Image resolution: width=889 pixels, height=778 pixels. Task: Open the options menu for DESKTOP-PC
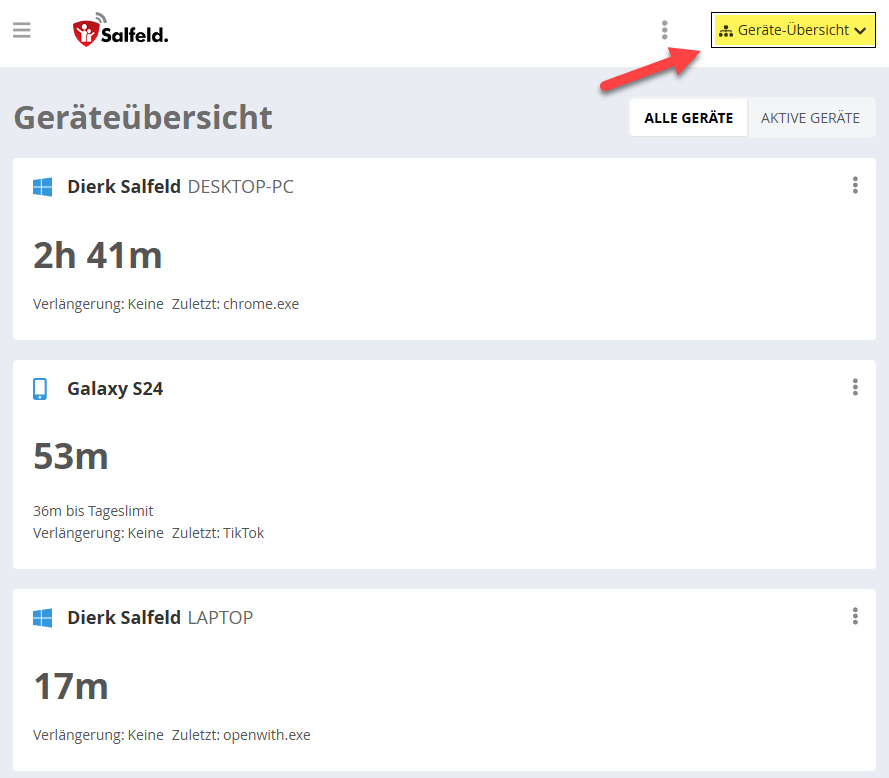[855, 185]
